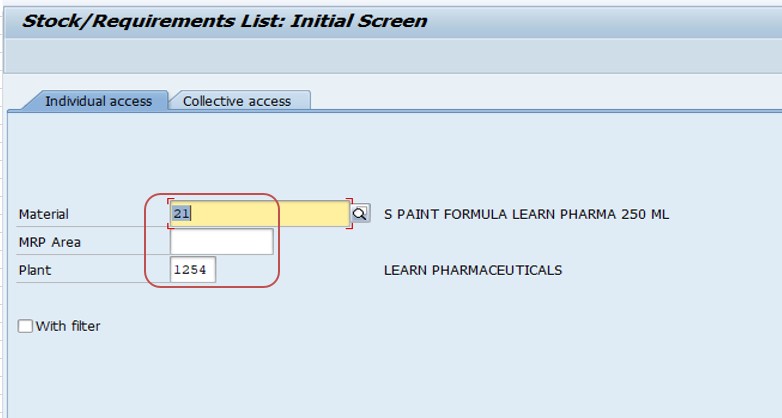The height and width of the screenshot is (418, 782).
Task: Click the Stock/Requirements List screen title
Action: pyautogui.click(x=224, y=21)
